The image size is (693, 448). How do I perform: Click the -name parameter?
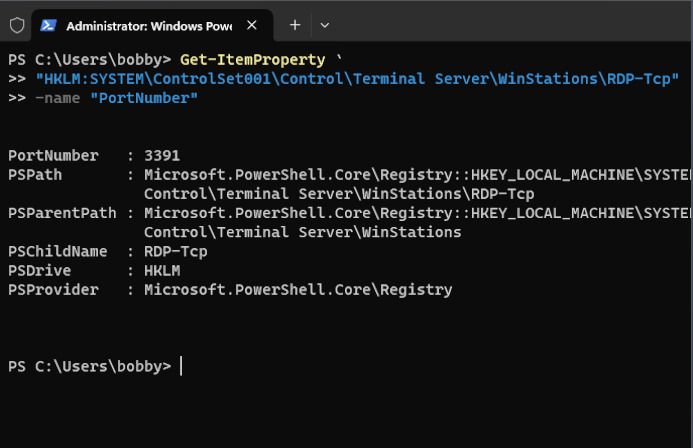pyautogui.click(x=57, y=98)
